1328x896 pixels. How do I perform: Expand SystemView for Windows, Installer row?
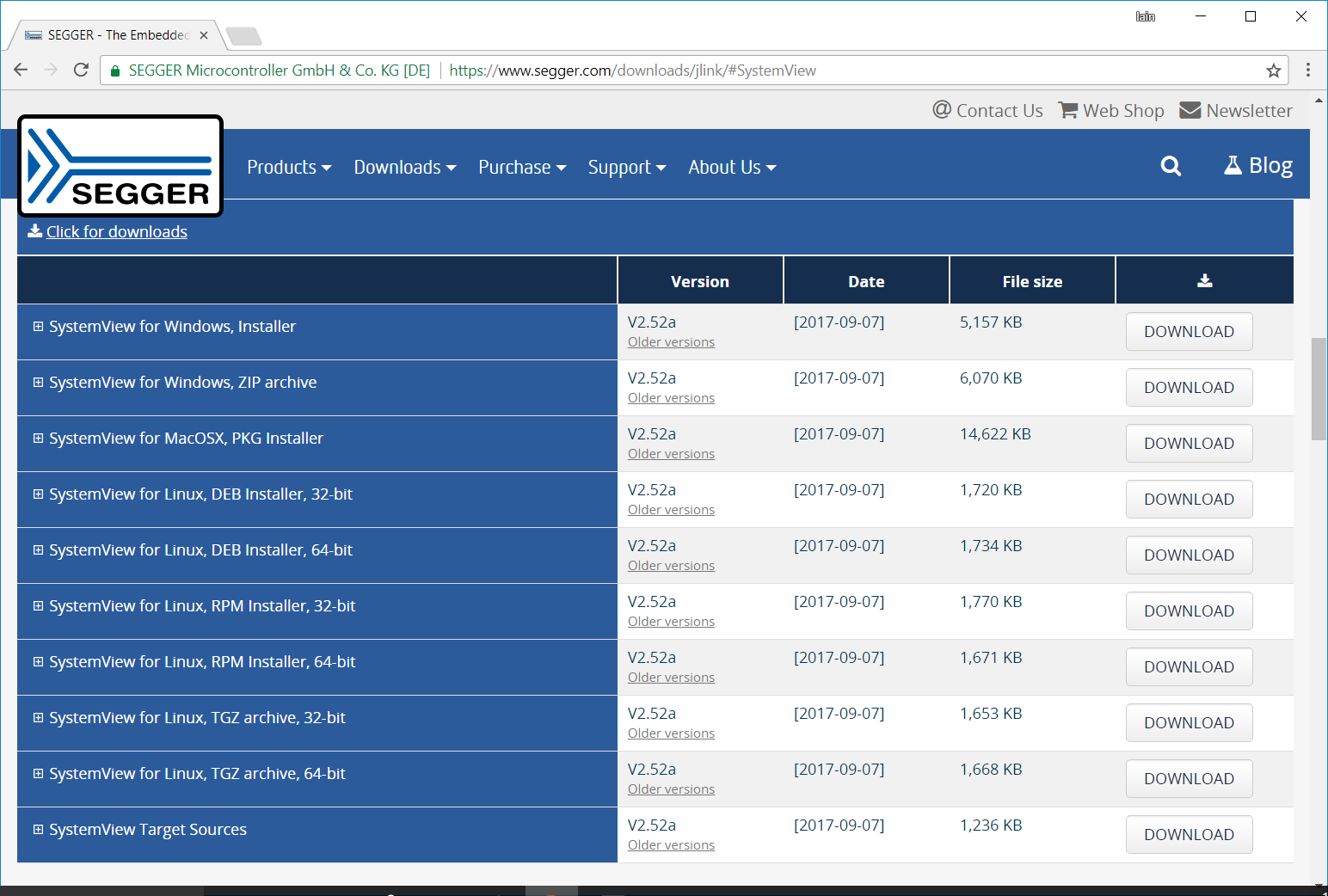tap(38, 326)
